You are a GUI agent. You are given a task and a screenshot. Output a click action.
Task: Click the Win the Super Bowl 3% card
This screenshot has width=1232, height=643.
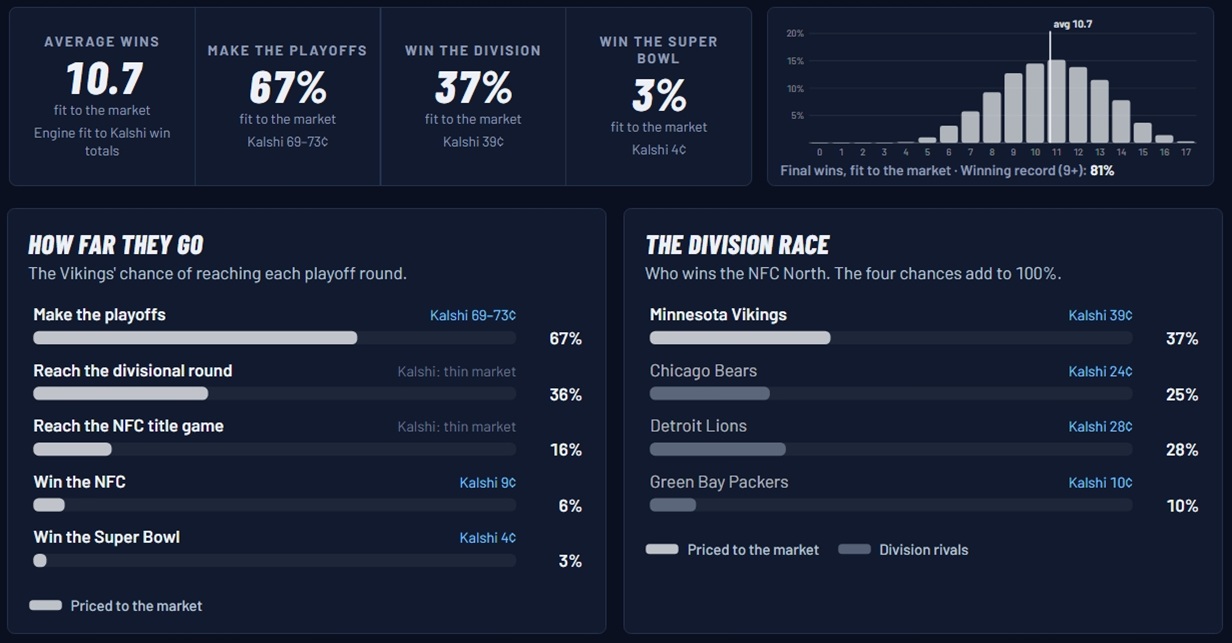[x=659, y=96]
